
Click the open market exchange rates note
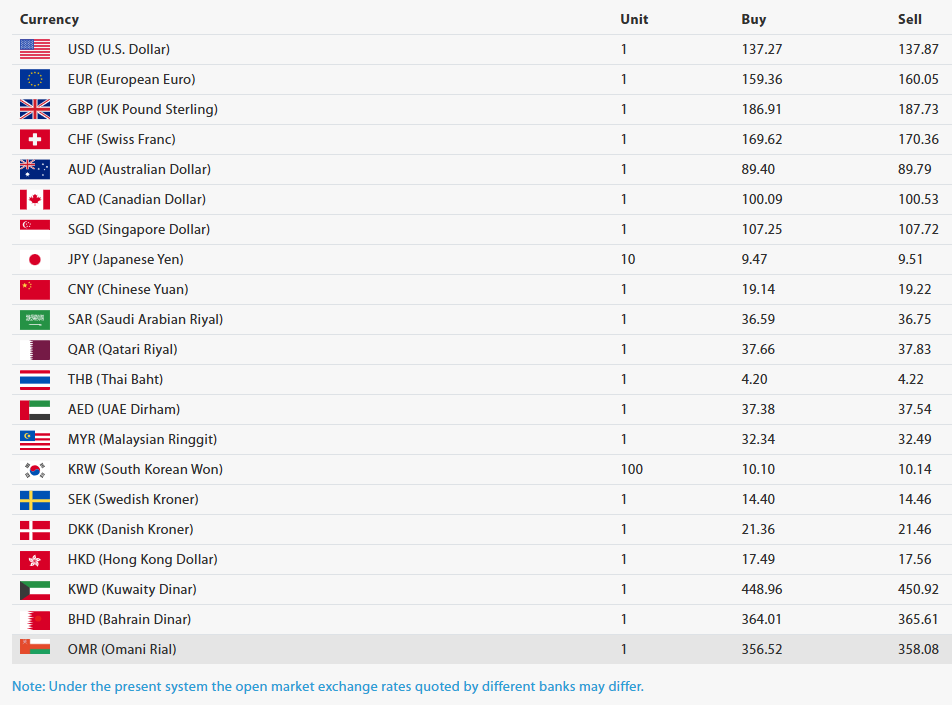click(328, 686)
